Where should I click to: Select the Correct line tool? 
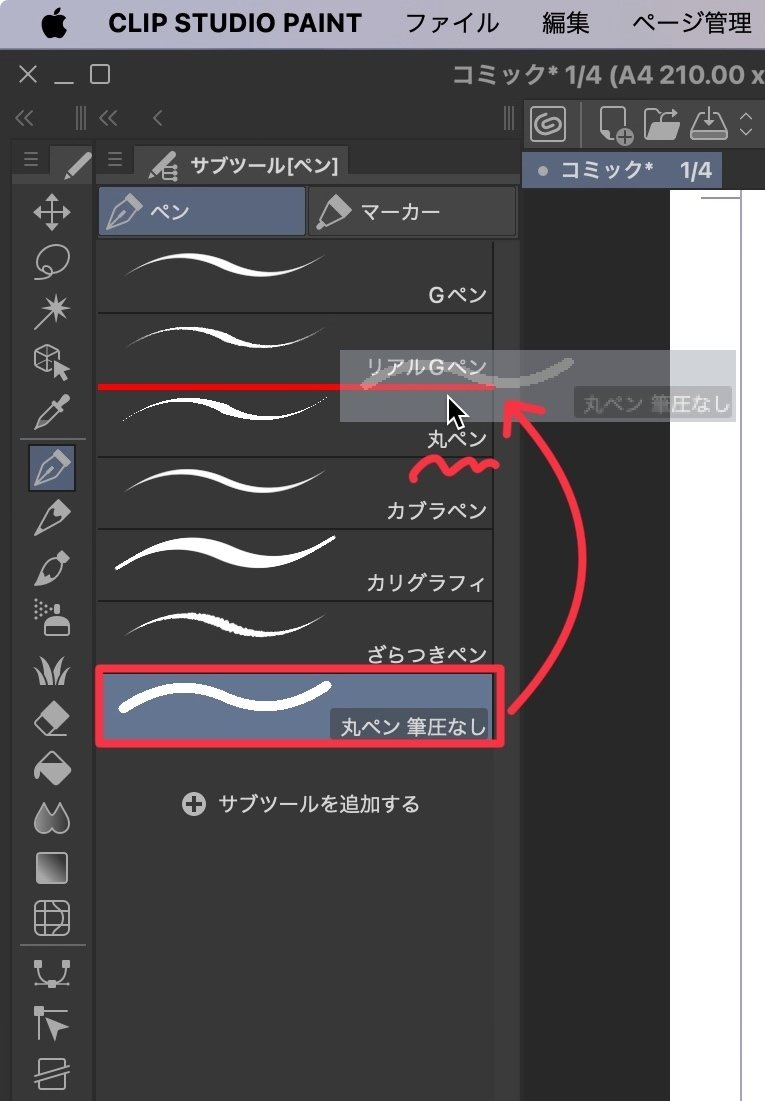(52, 1024)
